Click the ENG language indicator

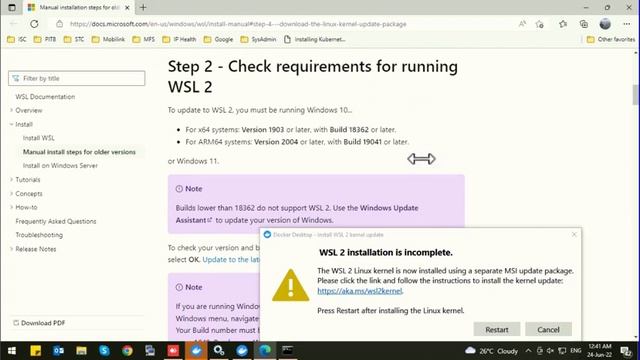point(576,351)
